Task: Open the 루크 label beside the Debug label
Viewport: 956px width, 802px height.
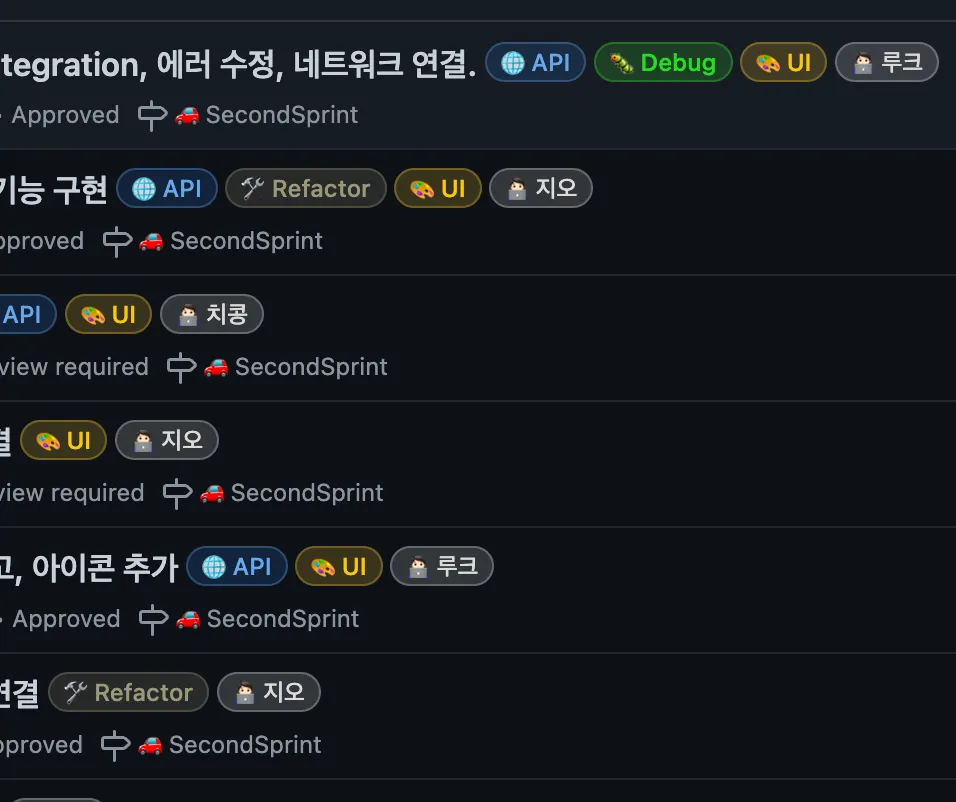Action: click(887, 63)
